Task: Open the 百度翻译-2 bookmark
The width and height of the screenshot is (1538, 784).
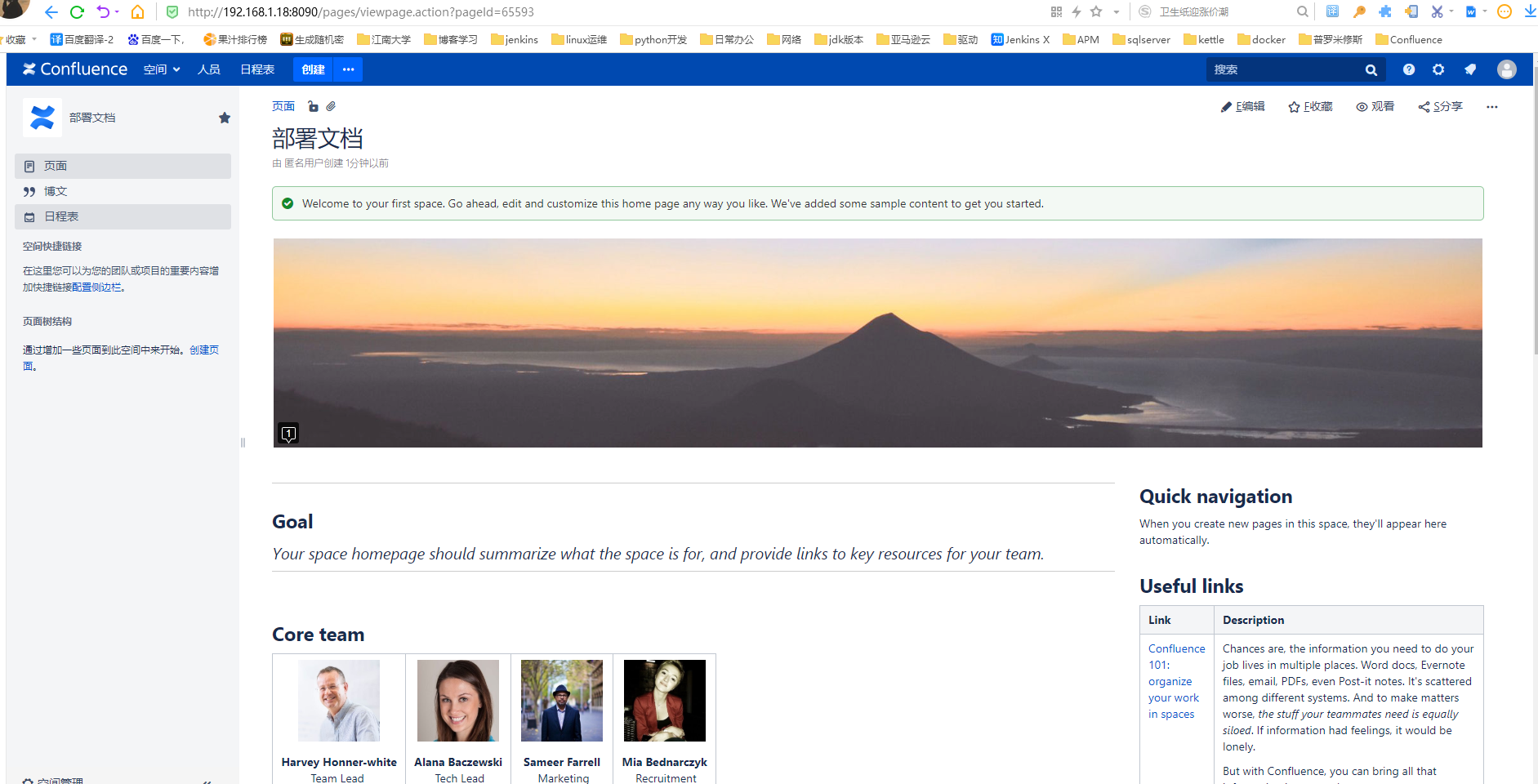Action: point(82,39)
